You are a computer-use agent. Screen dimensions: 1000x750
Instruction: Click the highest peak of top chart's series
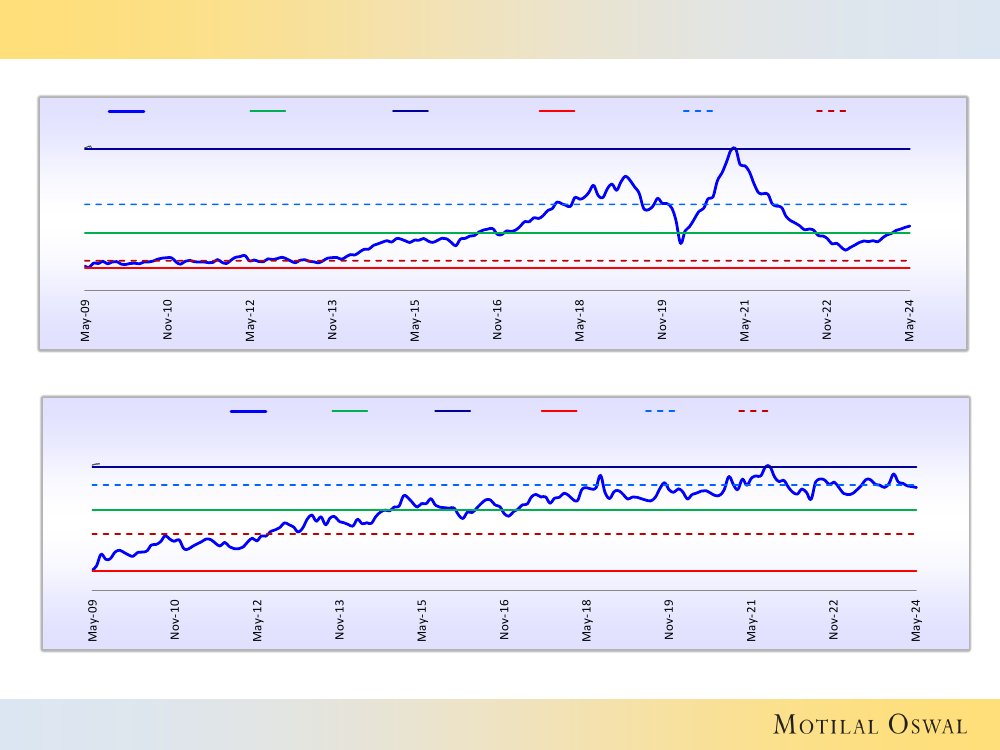pos(733,148)
